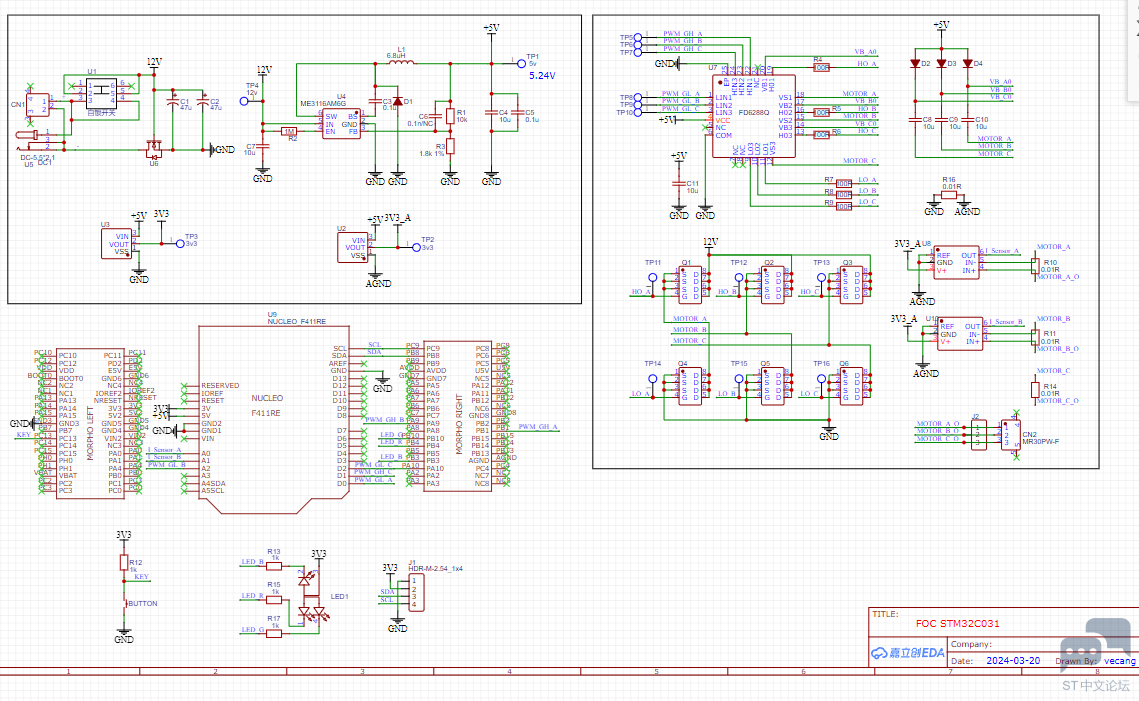
Task: Click the TP13 test point circle
Action: click(821, 277)
